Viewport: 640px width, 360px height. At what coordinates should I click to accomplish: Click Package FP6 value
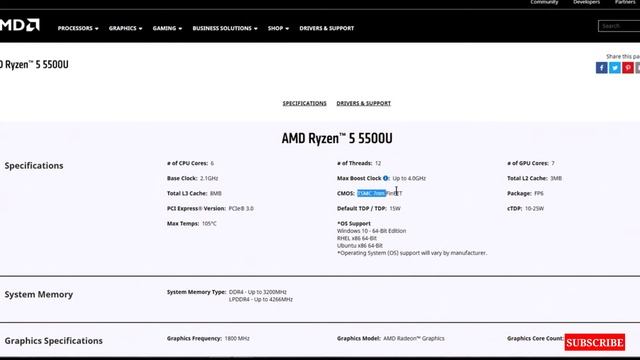[539, 193]
